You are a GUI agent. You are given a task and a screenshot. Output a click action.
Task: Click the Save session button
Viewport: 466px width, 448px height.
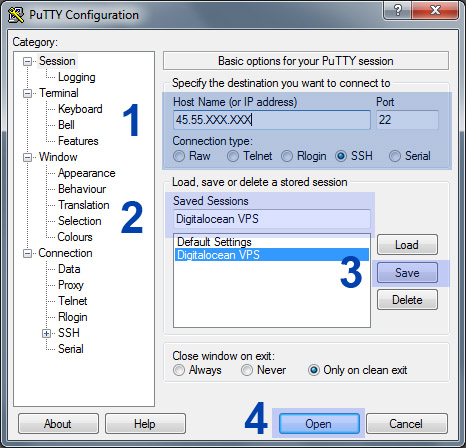click(x=407, y=273)
